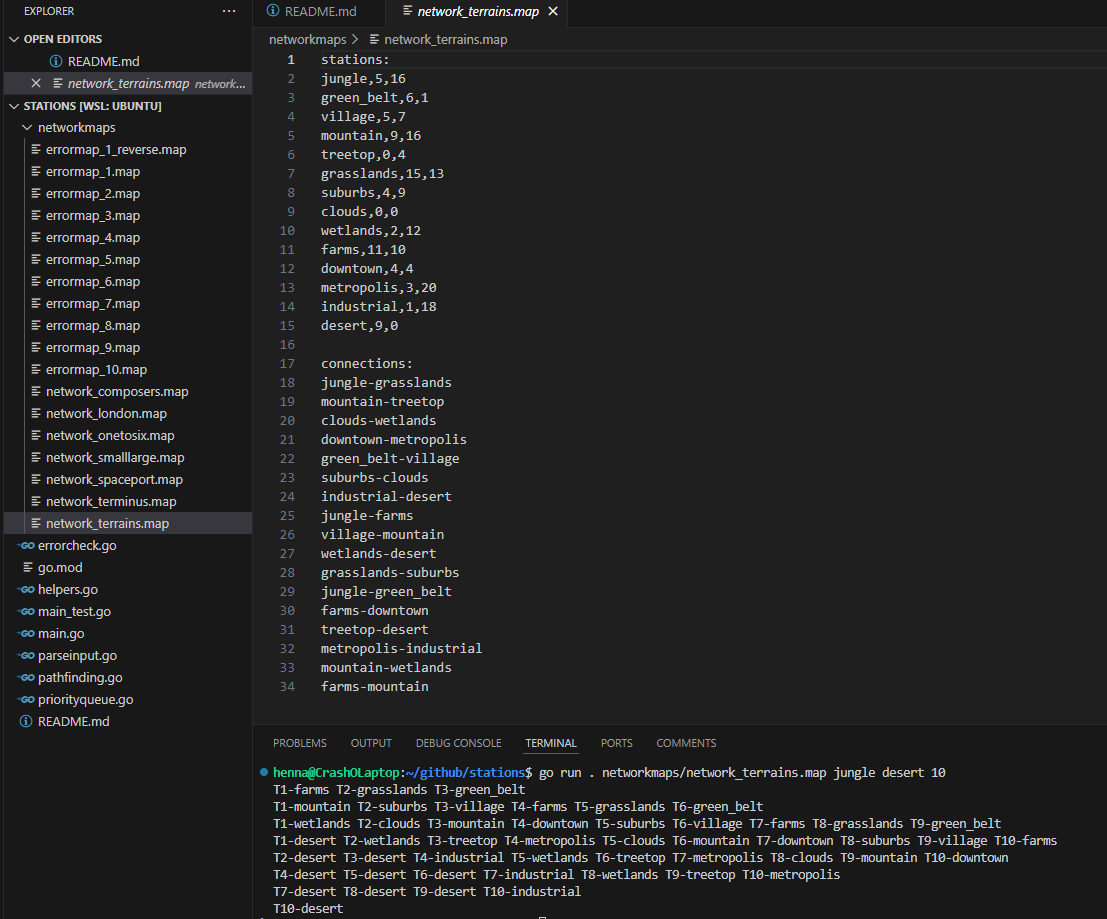Click the Go icon beside main.go
1107x919 pixels.
27,634
